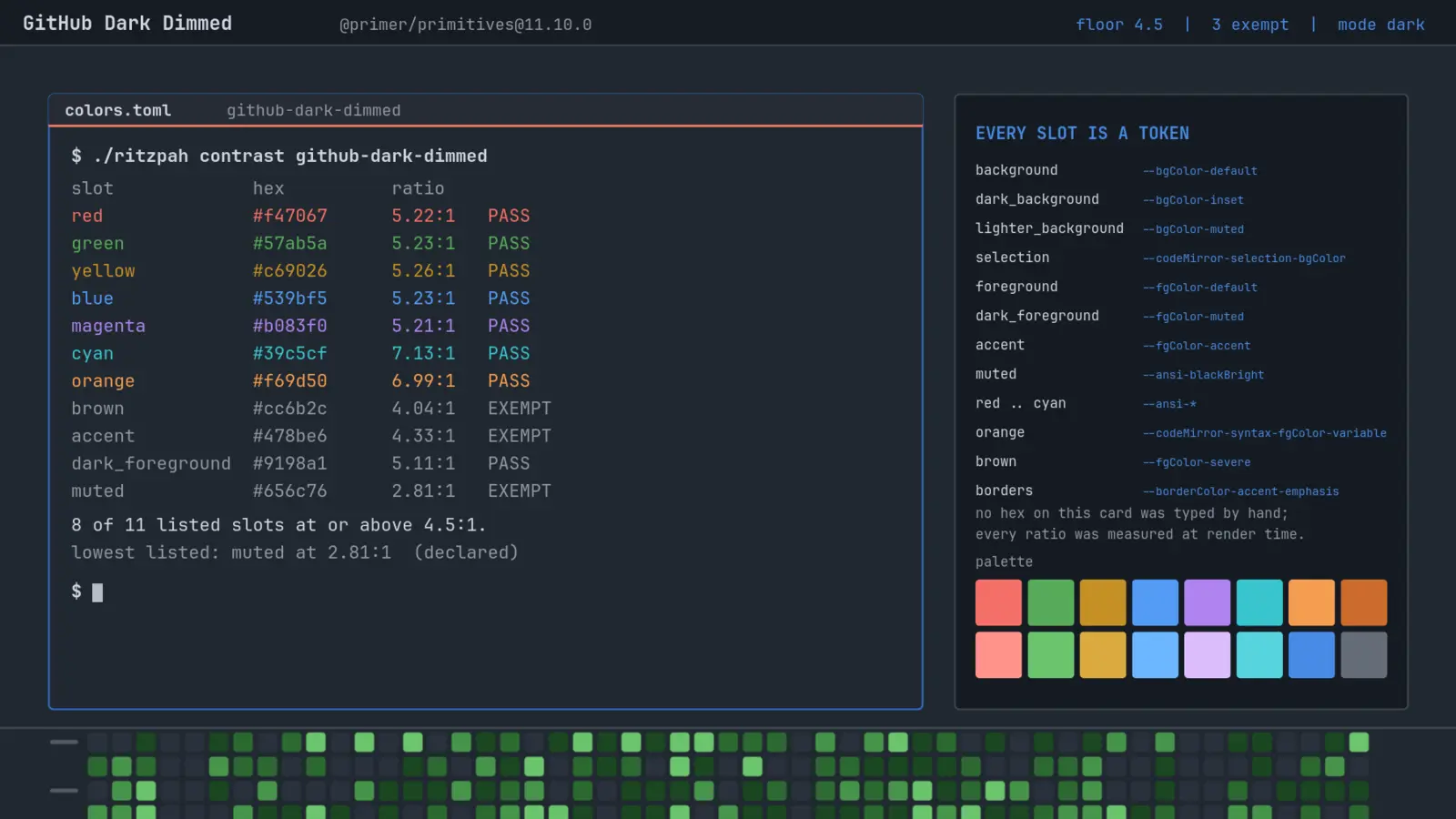Click EXEMPT status in the brown row
The height and width of the screenshot is (819, 1456).
click(520, 409)
